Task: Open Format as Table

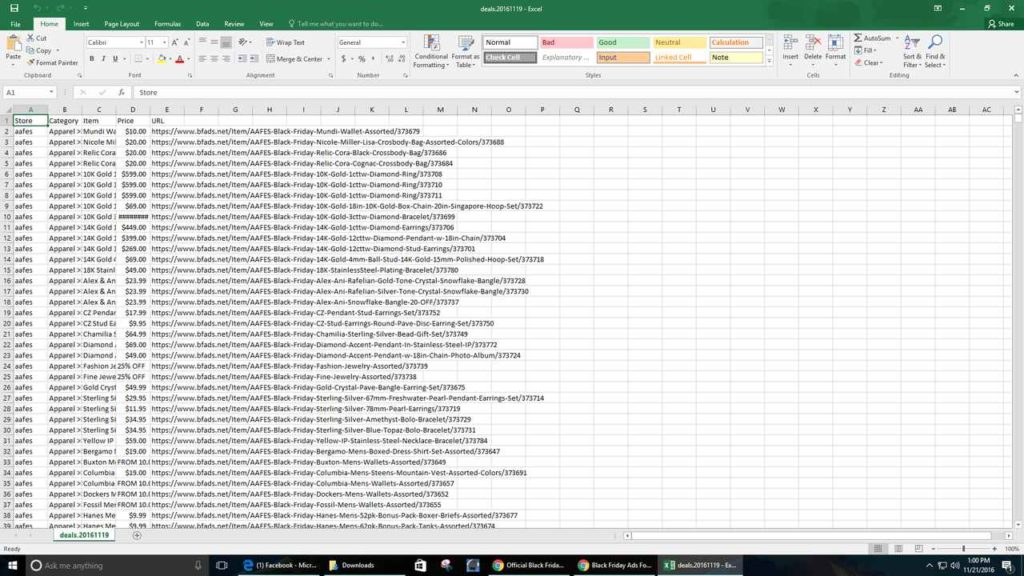Action: (466, 52)
